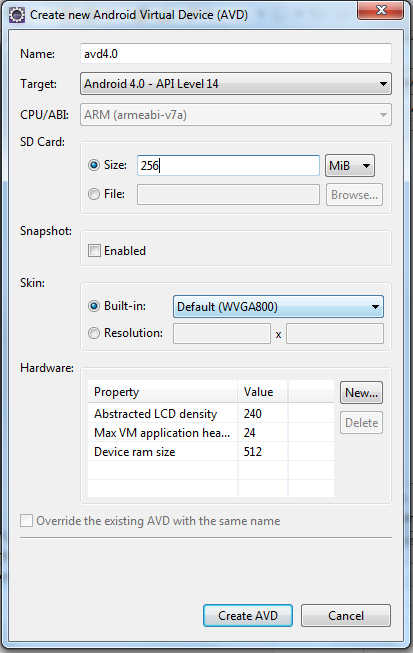The image size is (413, 653).
Task: Select the Abstracted LCD density row
Action: (211, 414)
